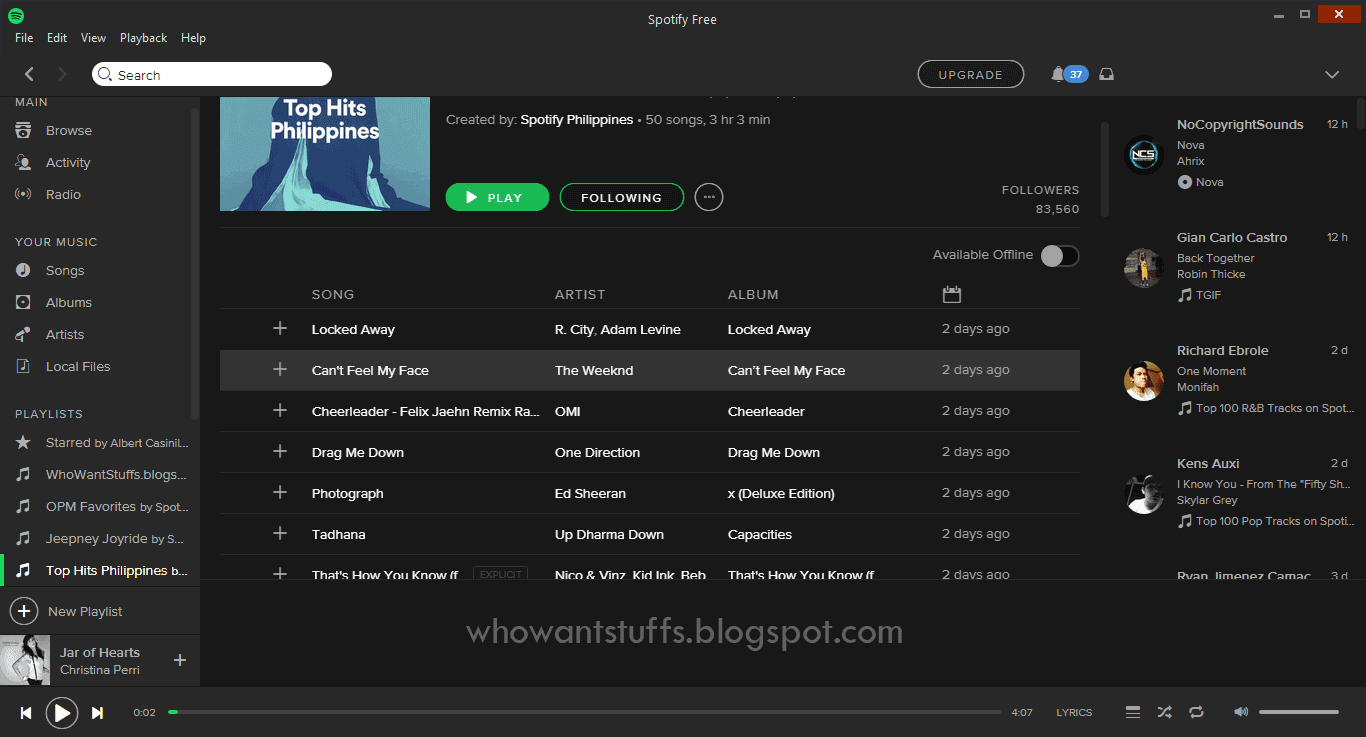Screen dimensions: 1366x737
Task: Sort by ARTIST column header
Action: click(580, 294)
